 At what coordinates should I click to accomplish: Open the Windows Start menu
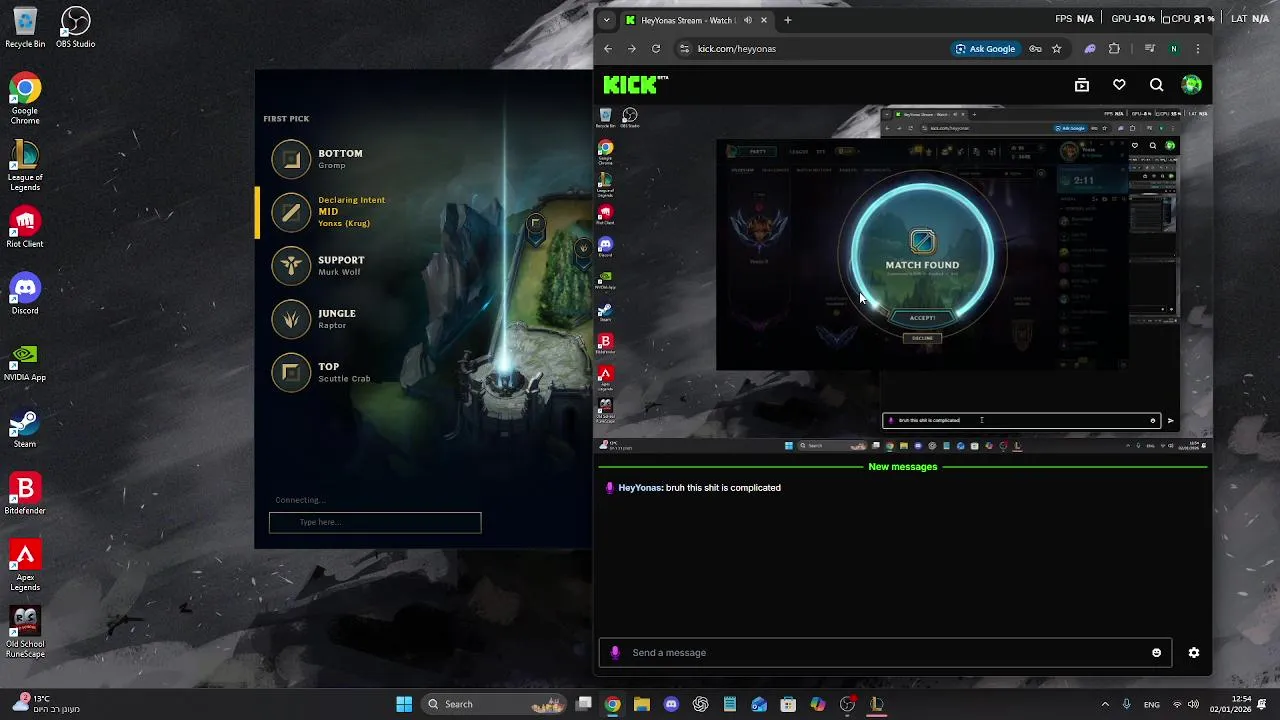(x=404, y=704)
